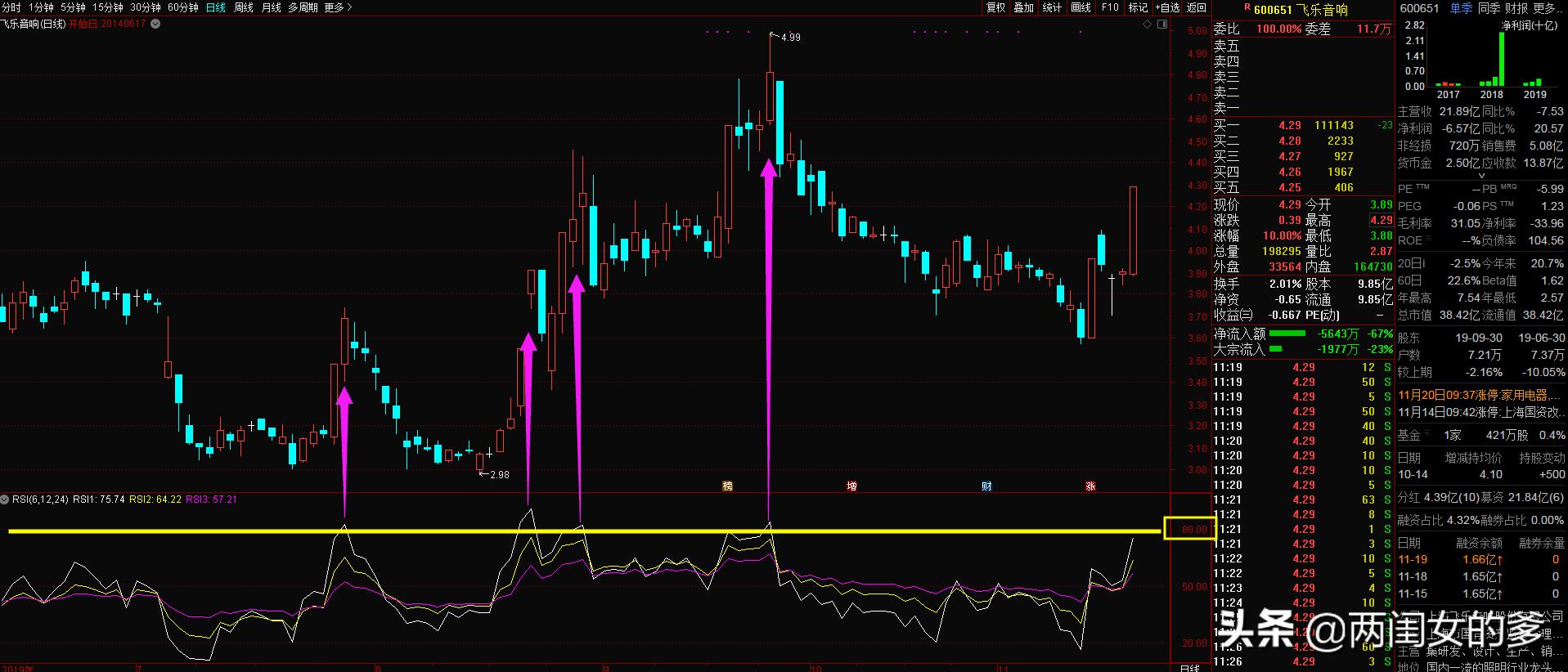Expand the 更多 timeframe list
1568x672 pixels.
(338, 7)
